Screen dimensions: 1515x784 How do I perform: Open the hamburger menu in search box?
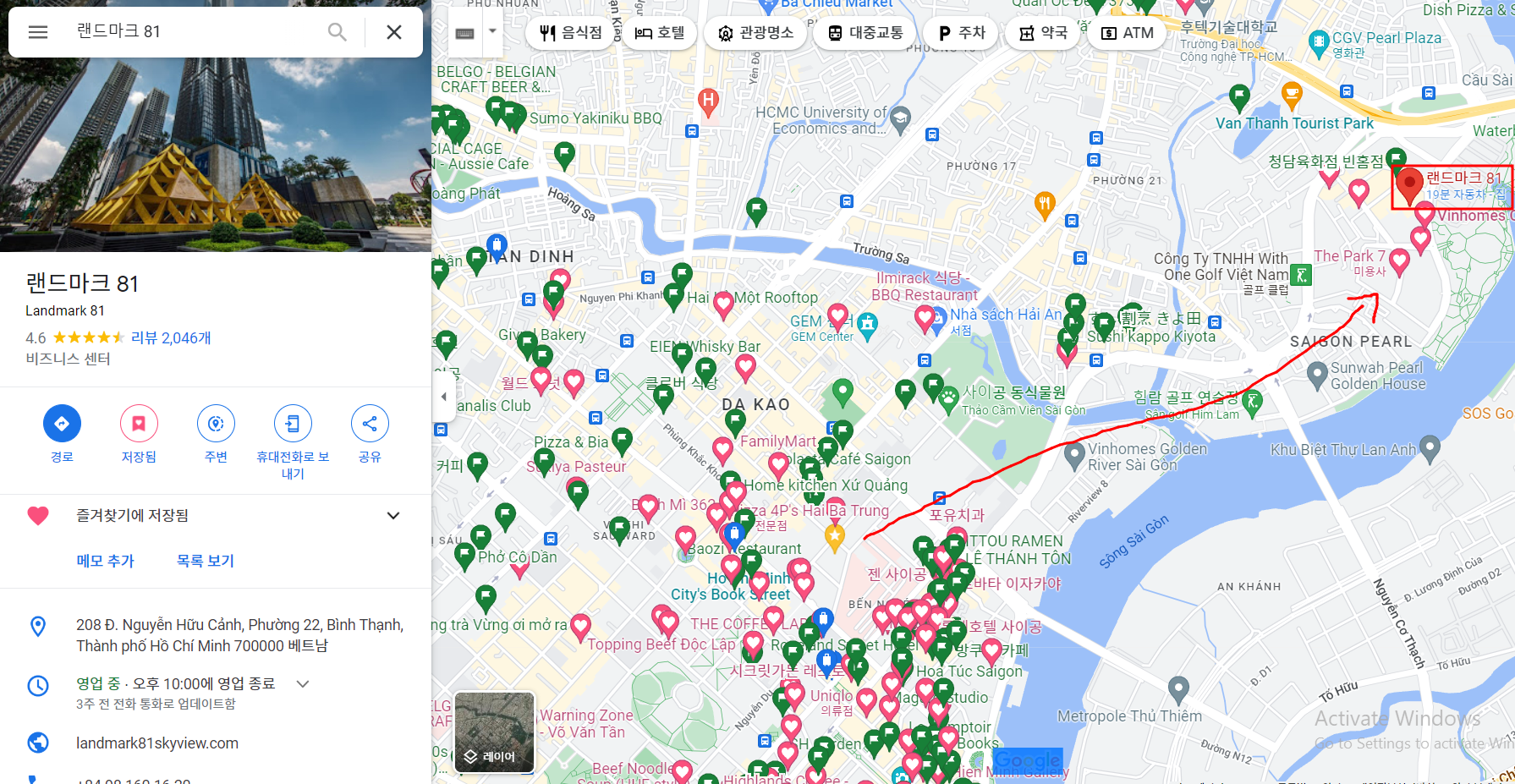tap(38, 32)
